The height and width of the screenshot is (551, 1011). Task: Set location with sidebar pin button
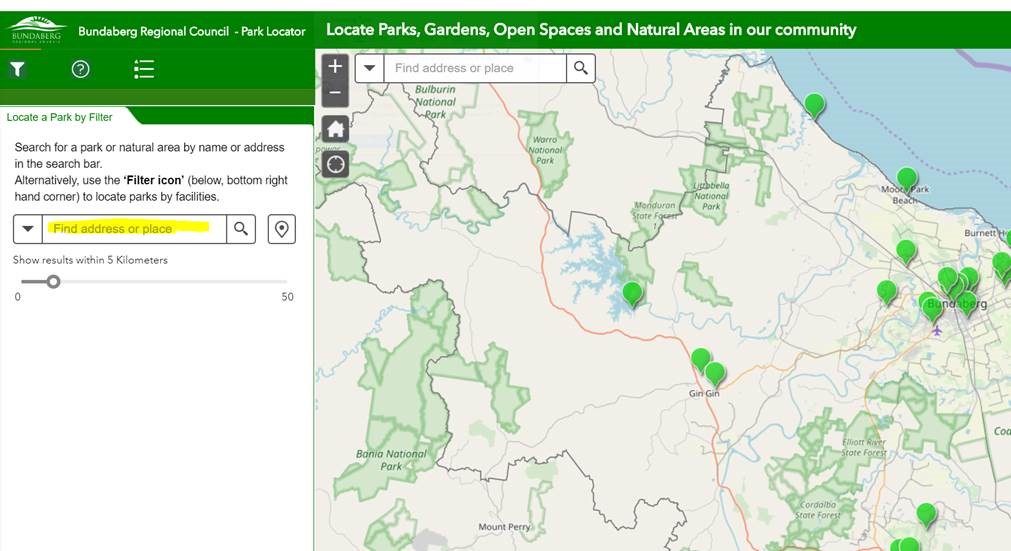point(282,229)
